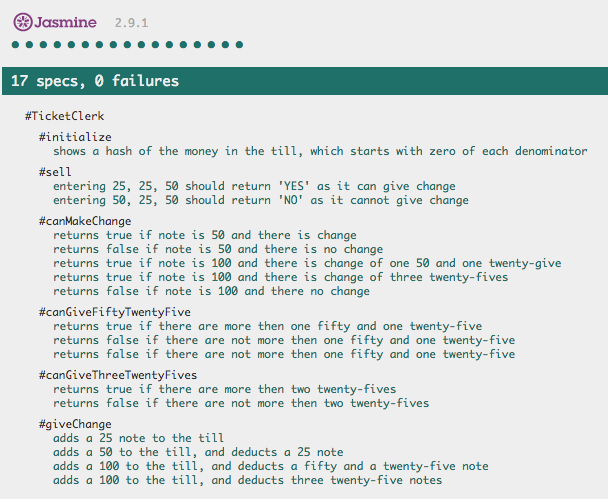Click the Jasmine logo
Viewport: 608px width, 502px height.
[55, 20]
